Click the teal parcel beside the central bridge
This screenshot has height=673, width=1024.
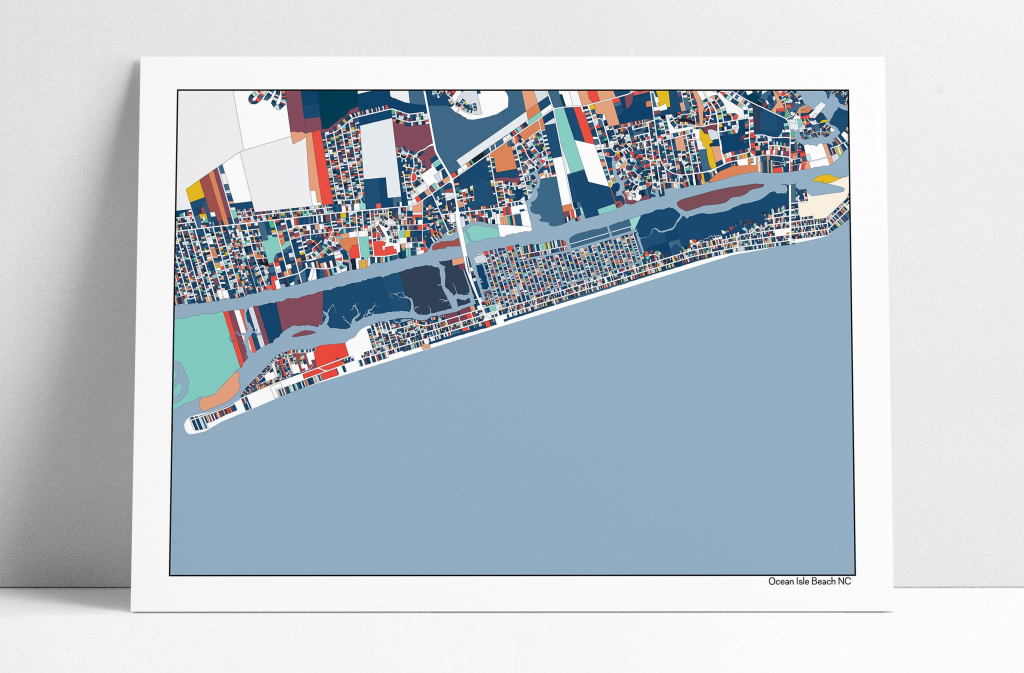tap(482, 232)
